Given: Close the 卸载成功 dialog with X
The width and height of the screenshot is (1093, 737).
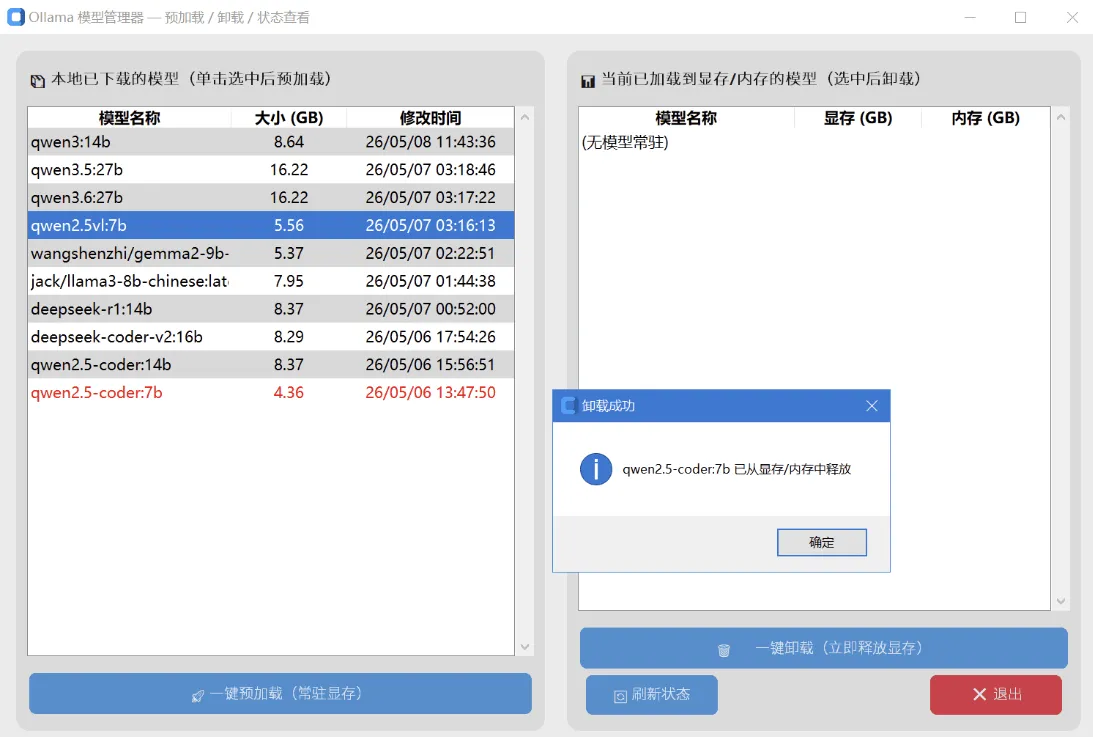Looking at the screenshot, I should (871, 406).
